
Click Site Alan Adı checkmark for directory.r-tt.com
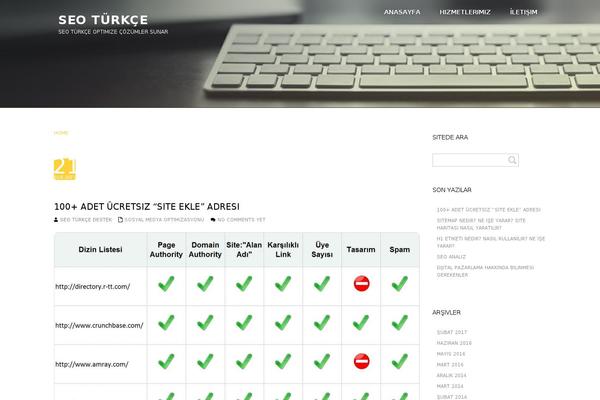click(x=244, y=284)
